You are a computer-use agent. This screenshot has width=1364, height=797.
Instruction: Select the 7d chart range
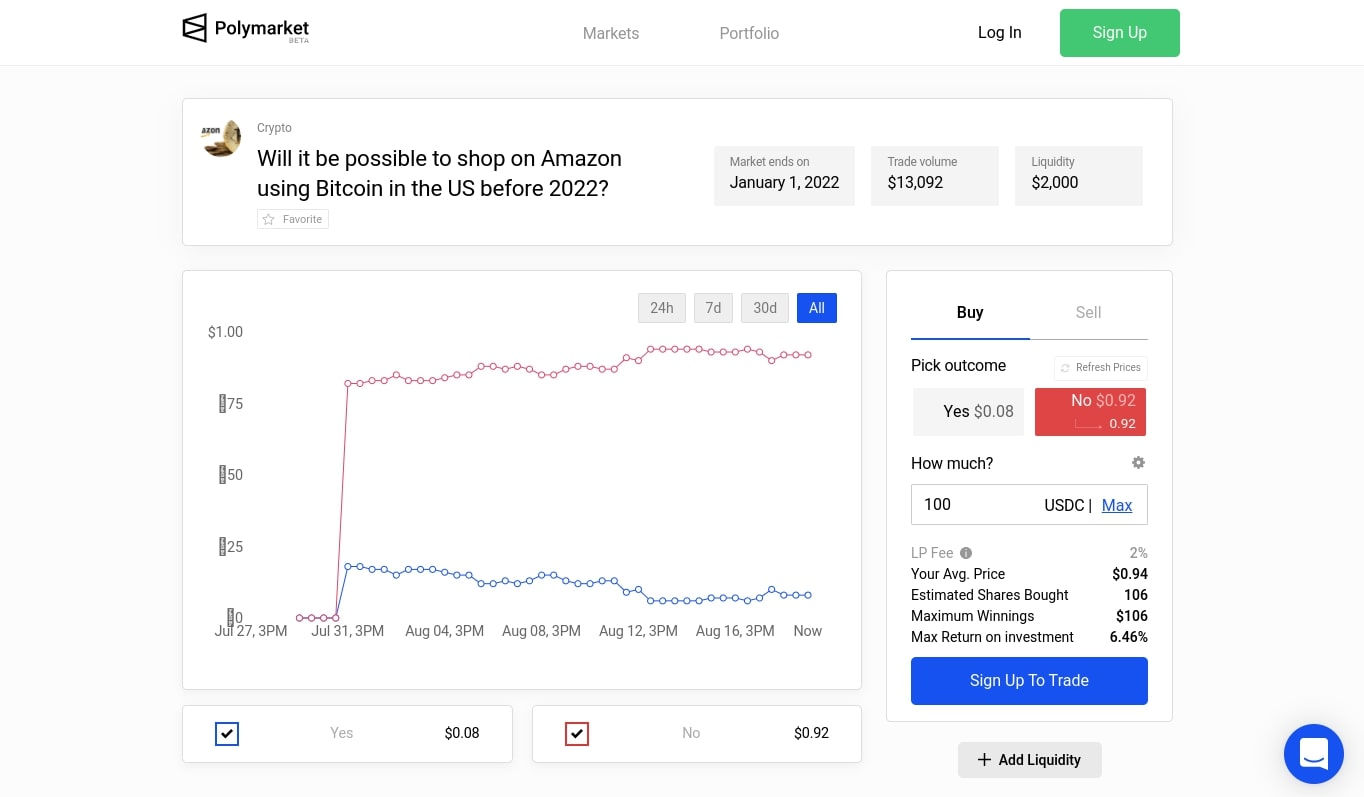tap(713, 308)
